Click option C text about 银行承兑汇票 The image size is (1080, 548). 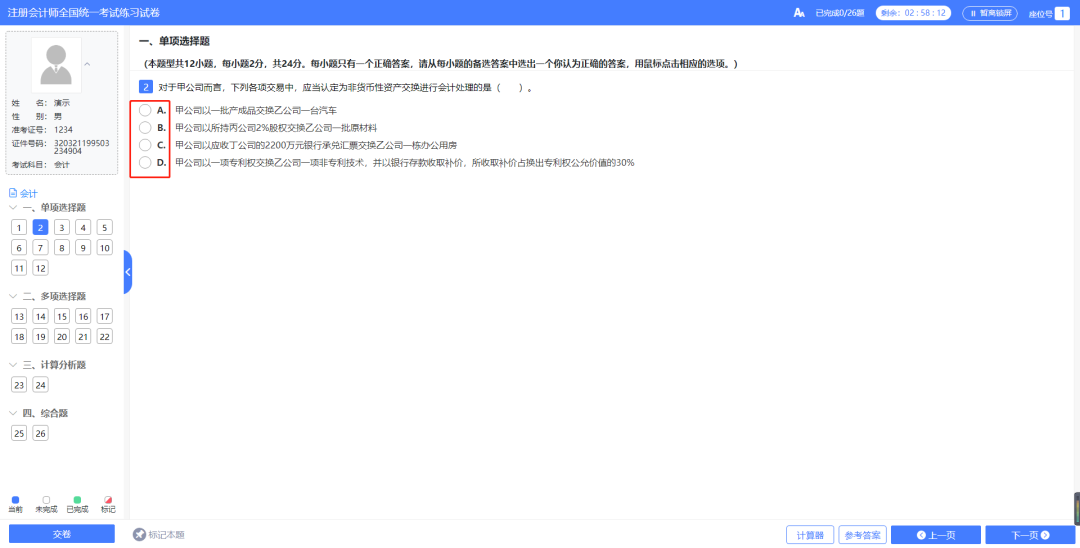[316, 145]
